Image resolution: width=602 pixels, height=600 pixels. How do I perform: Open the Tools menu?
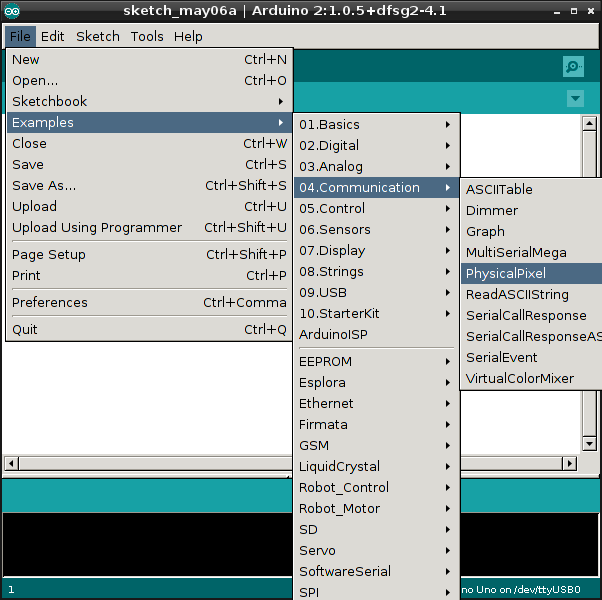coord(147,36)
